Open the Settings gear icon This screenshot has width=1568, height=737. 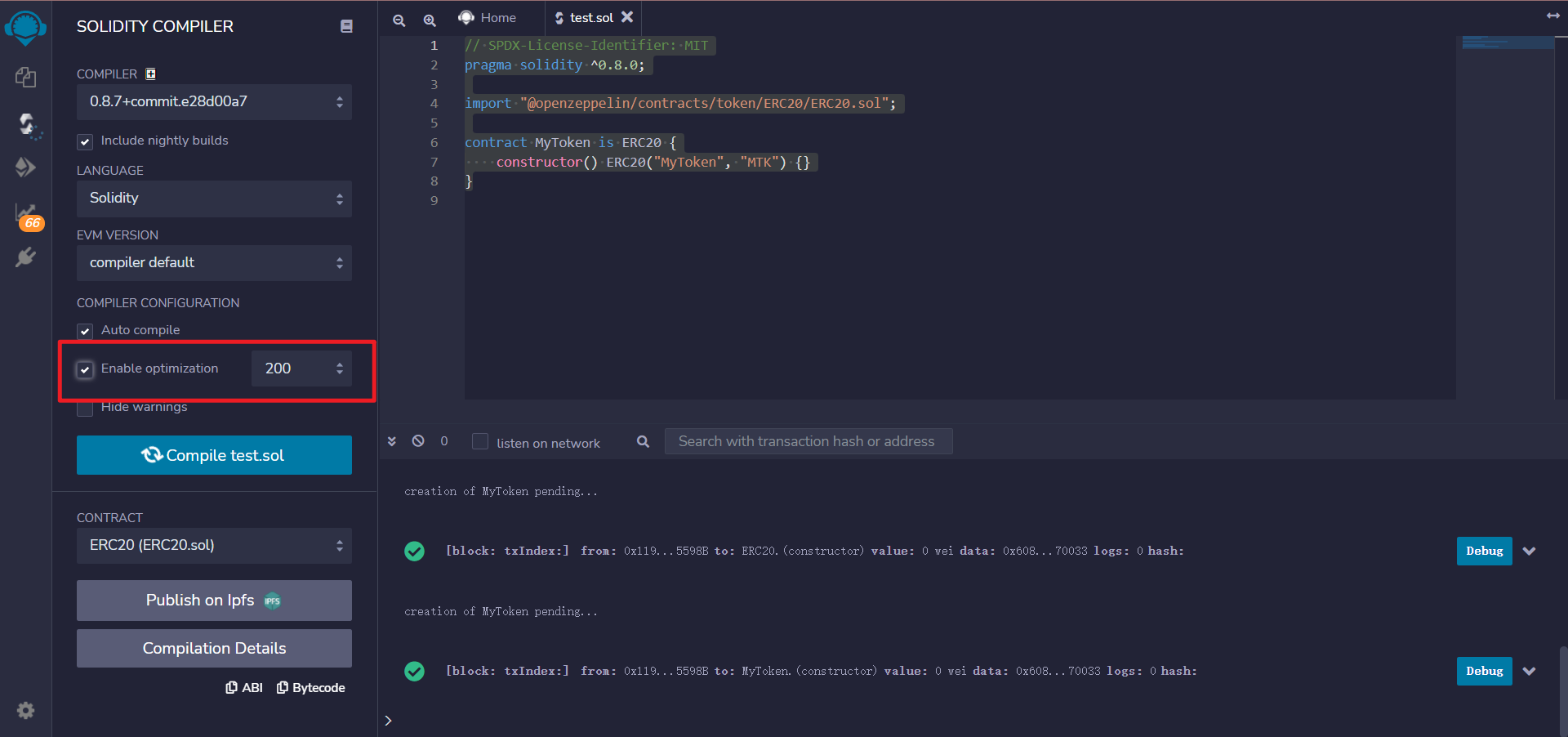[25, 710]
